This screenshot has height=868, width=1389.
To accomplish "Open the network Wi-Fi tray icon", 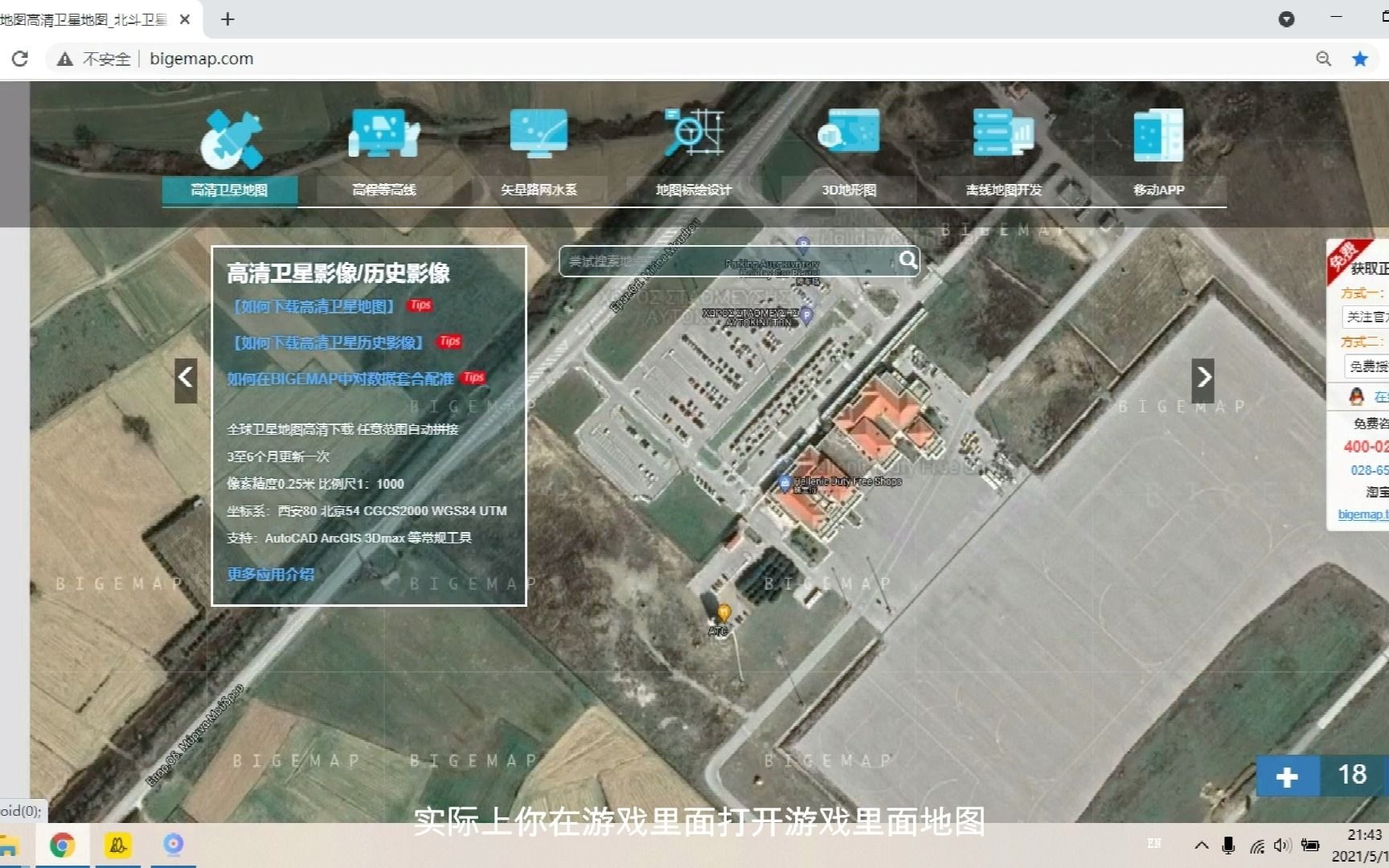I will click(x=1257, y=845).
